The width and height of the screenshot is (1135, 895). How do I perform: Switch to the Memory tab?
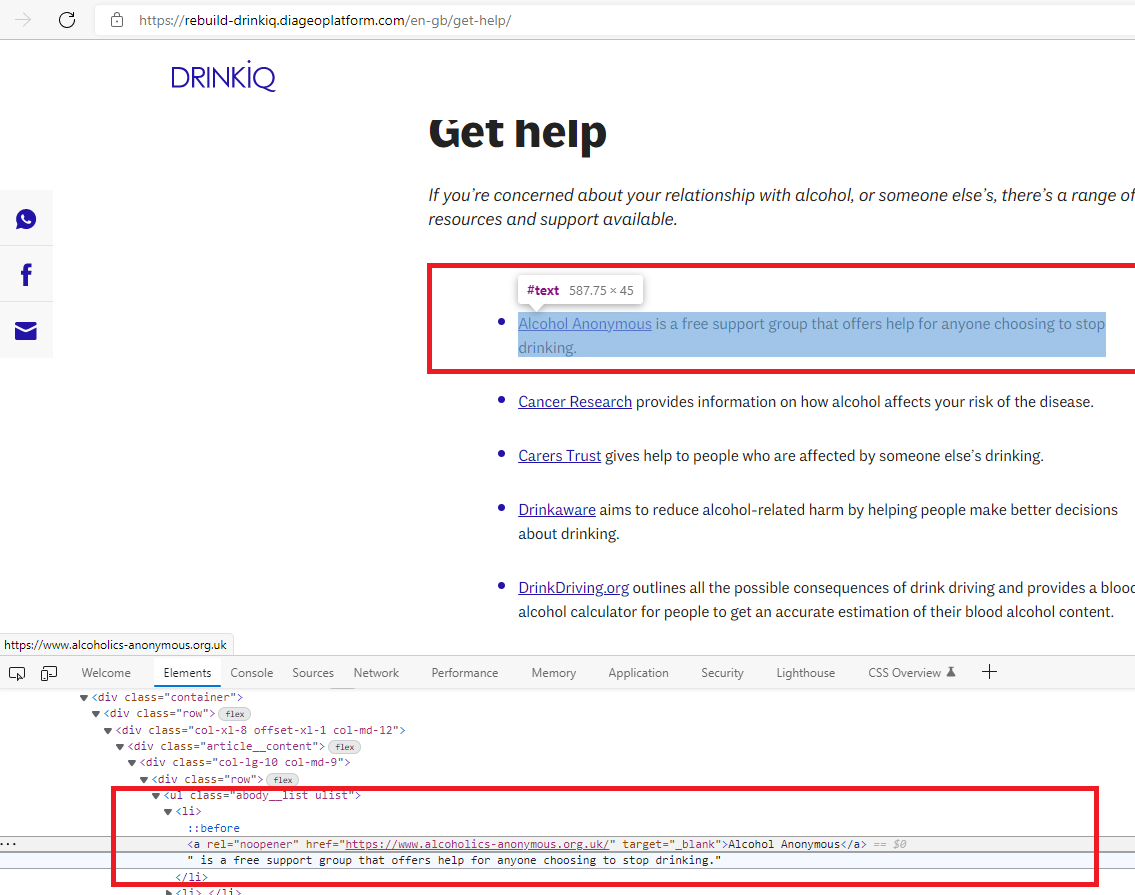[x=554, y=673]
